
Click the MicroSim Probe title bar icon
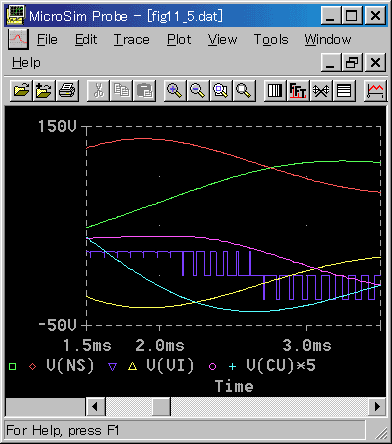click(16, 15)
